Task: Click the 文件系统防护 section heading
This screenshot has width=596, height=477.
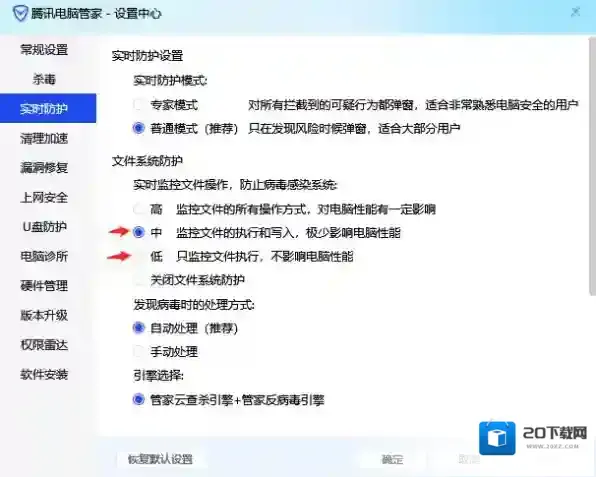Action: pos(147,161)
